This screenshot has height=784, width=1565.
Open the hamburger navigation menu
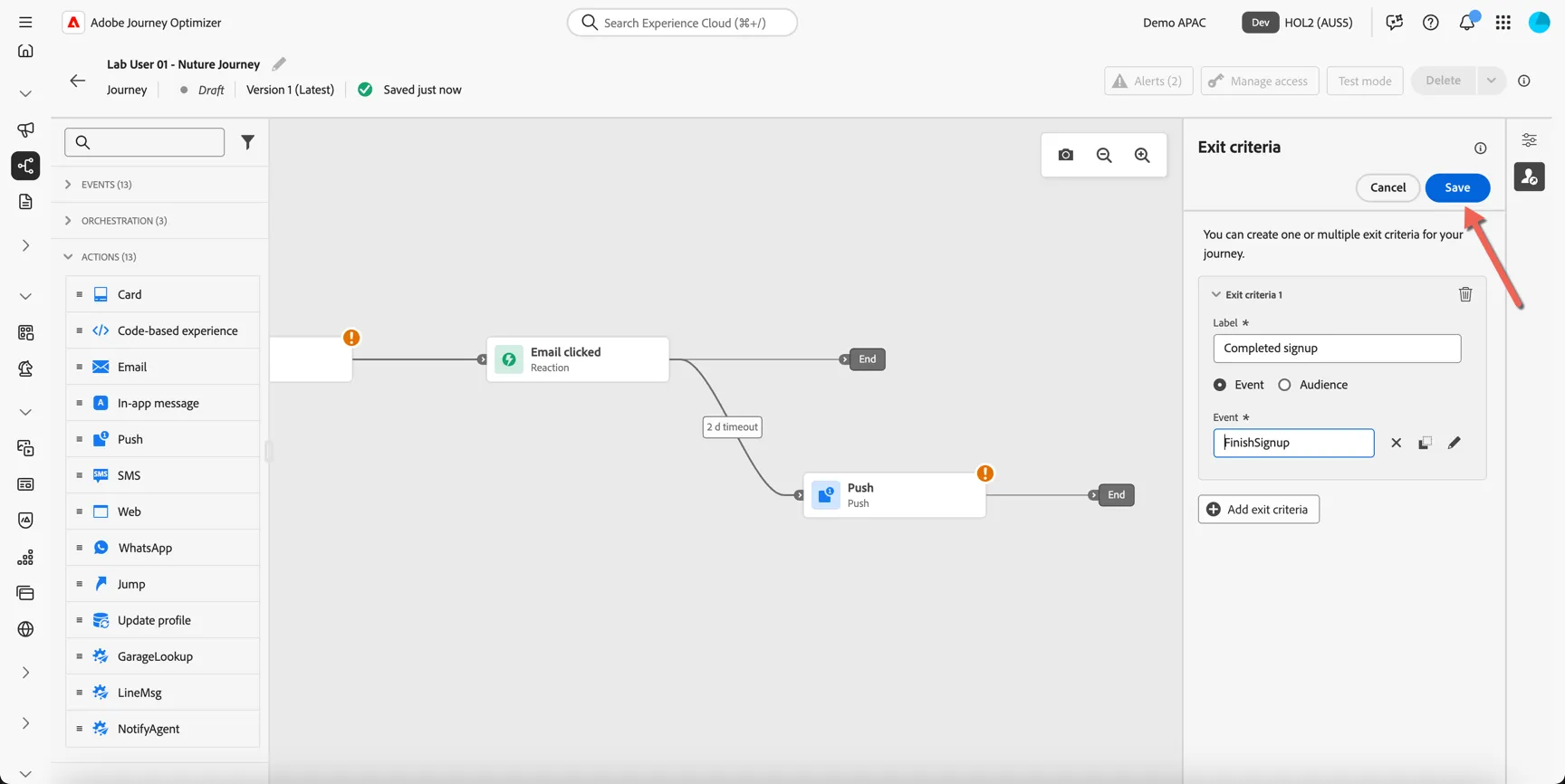25,23
